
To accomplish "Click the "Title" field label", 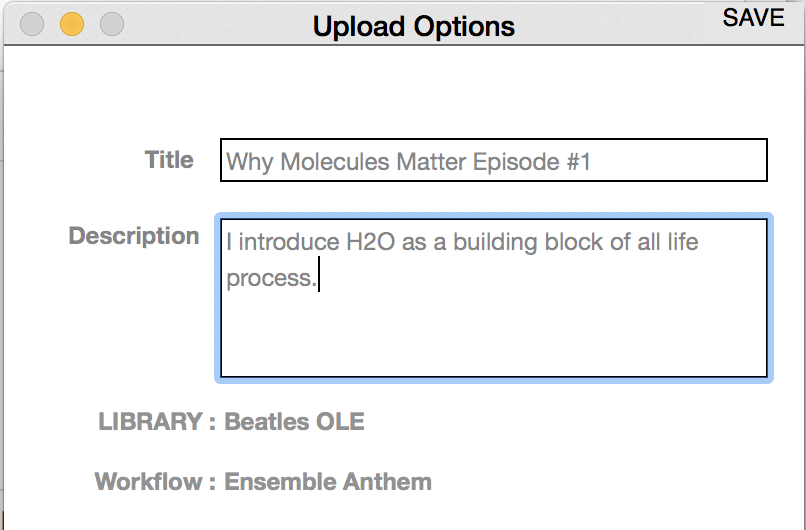I will click(169, 159).
